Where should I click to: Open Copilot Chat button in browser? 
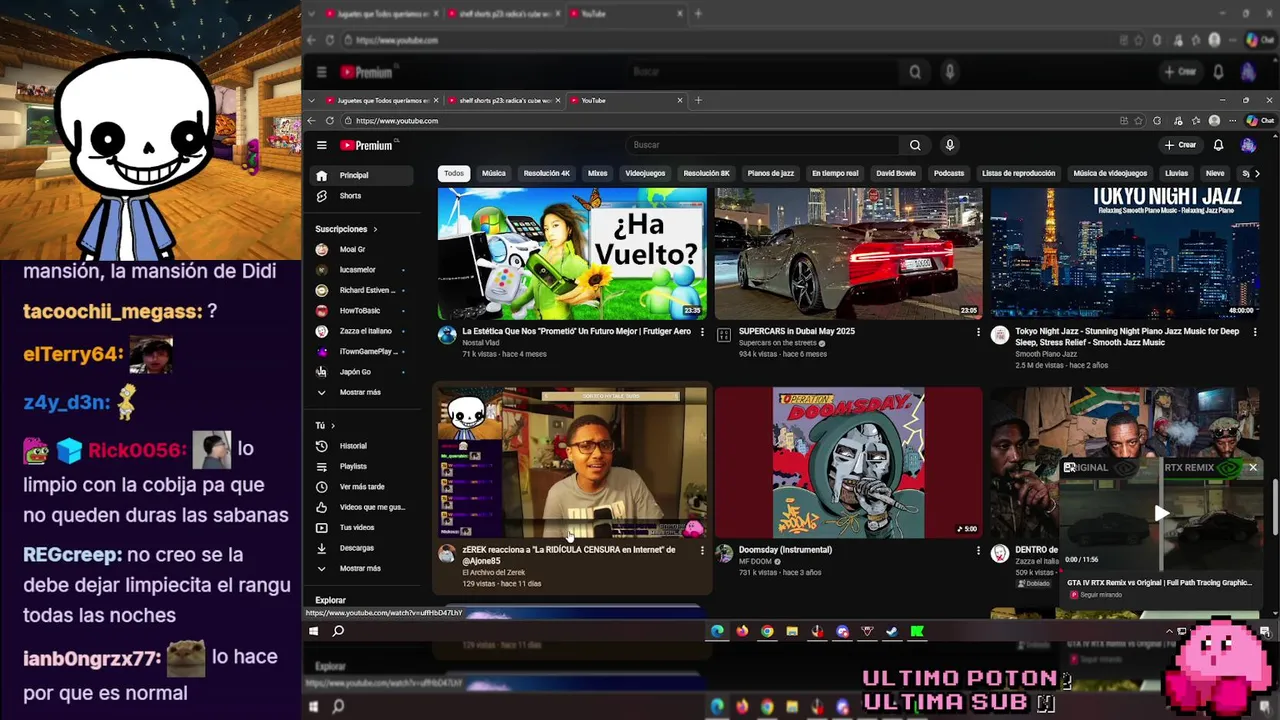click(1259, 121)
